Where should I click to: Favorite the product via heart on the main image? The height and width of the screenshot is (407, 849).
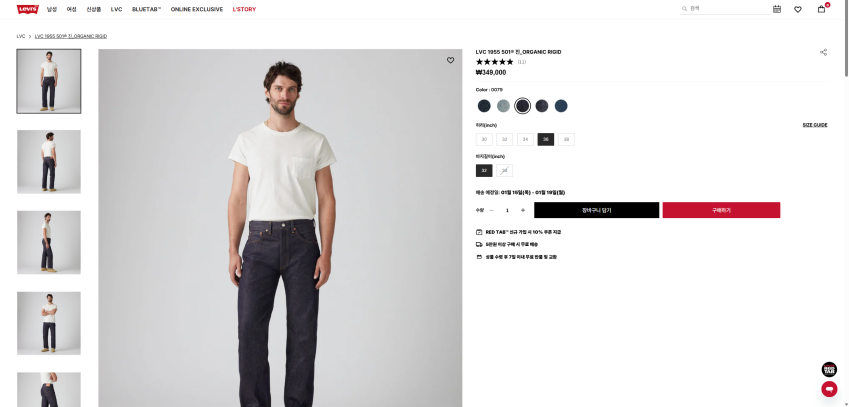click(450, 60)
